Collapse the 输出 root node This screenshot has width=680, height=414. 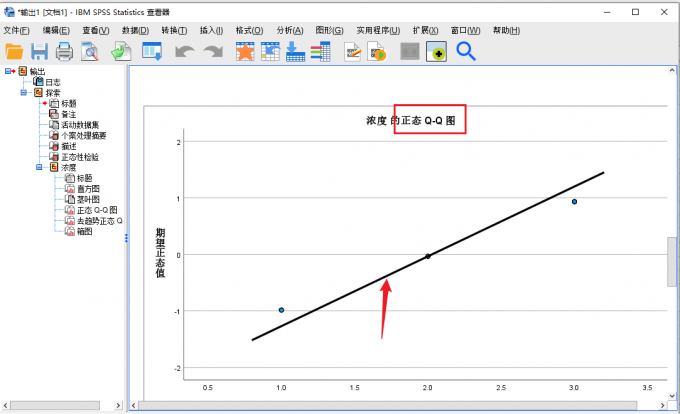point(7,71)
